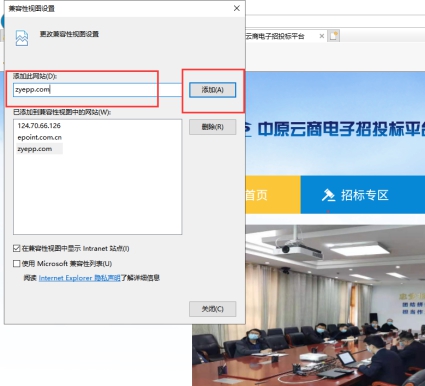The image size is (425, 386).
Task: Open the 首页 navigation menu item
Action: [x=256, y=195]
